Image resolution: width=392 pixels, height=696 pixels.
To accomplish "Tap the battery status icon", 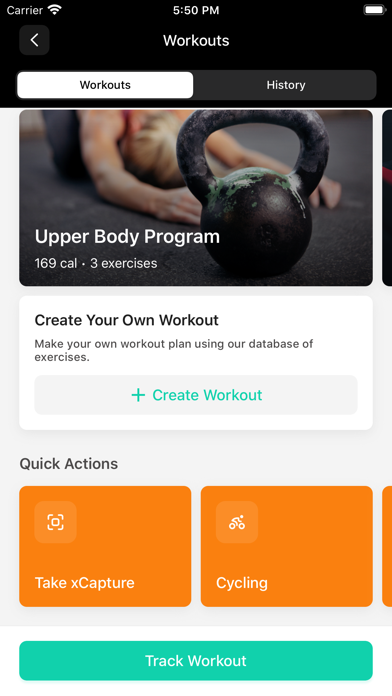I will [x=374, y=10].
